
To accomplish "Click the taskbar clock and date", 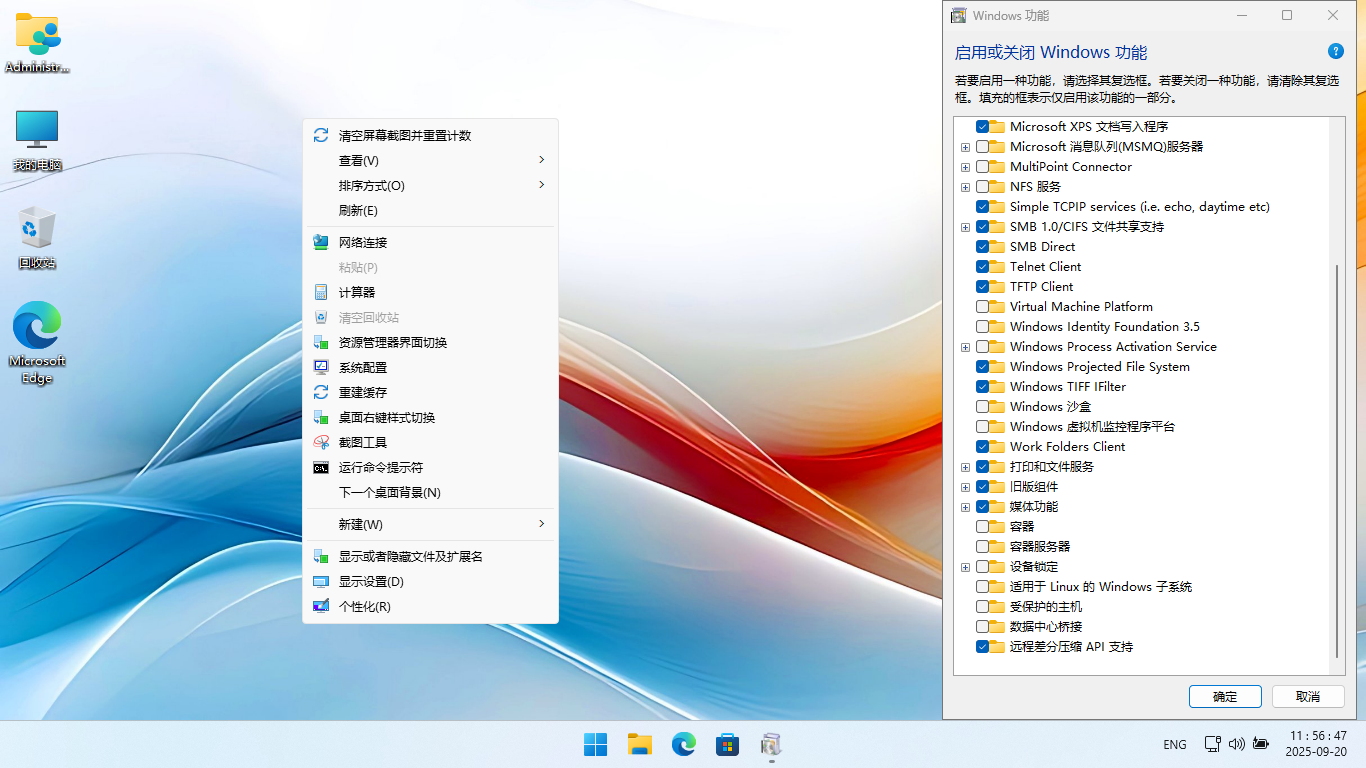I will click(x=1318, y=743).
